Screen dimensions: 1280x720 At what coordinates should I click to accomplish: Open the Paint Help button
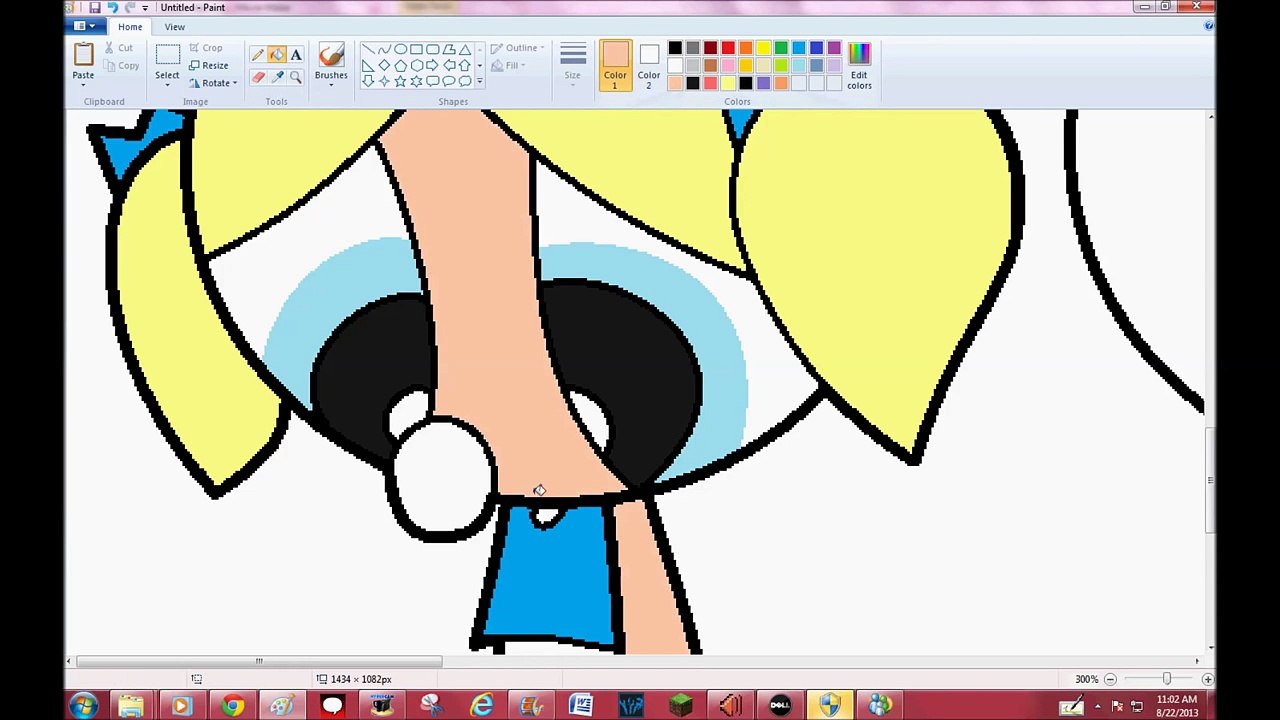[1208, 26]
